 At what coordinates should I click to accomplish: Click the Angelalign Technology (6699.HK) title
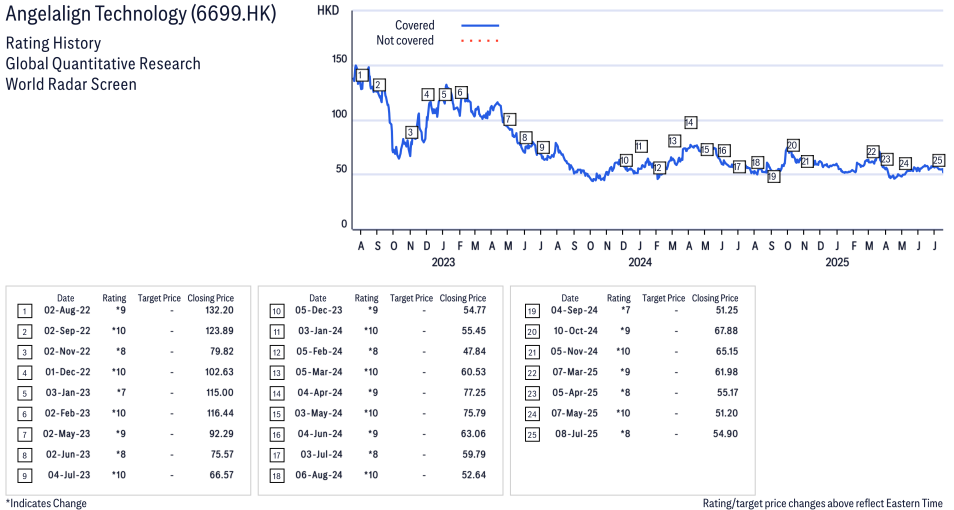point(141,13)
